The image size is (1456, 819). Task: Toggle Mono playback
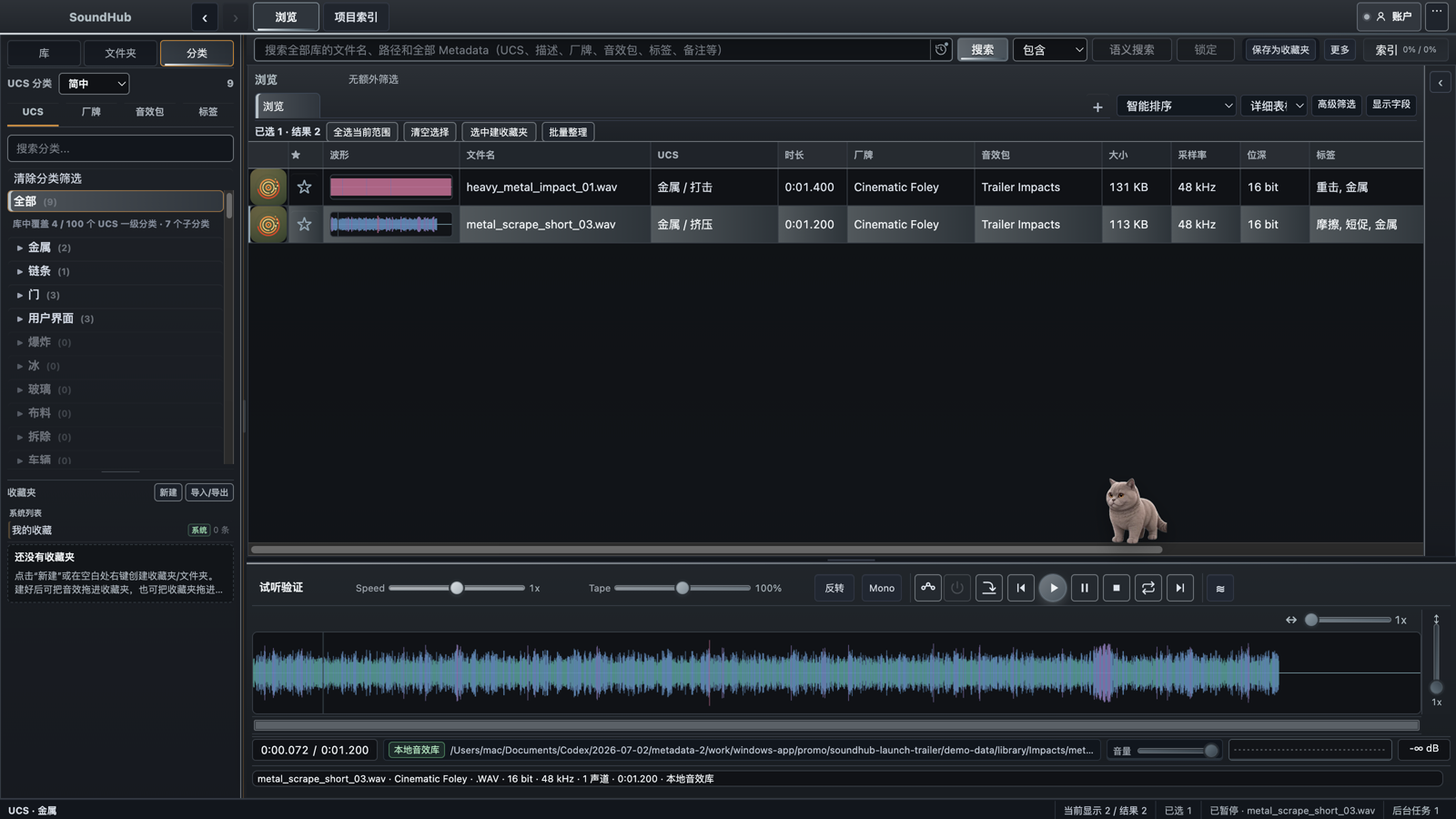882,588
